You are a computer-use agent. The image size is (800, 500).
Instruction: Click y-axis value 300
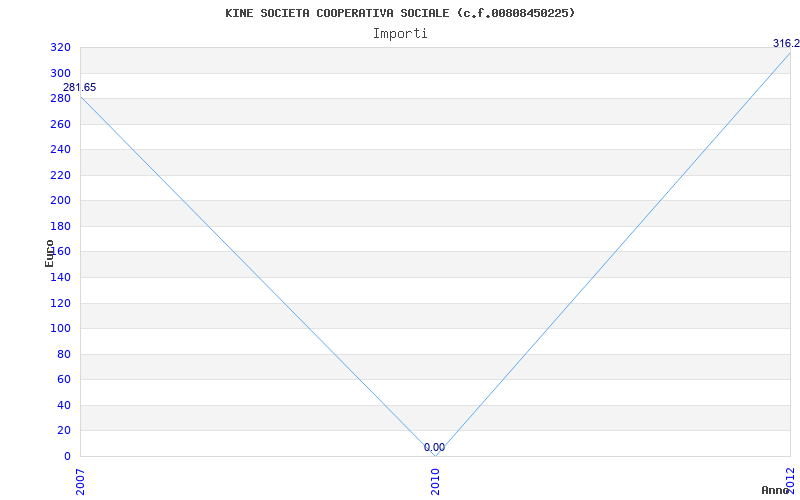click(x=60, y=73)
